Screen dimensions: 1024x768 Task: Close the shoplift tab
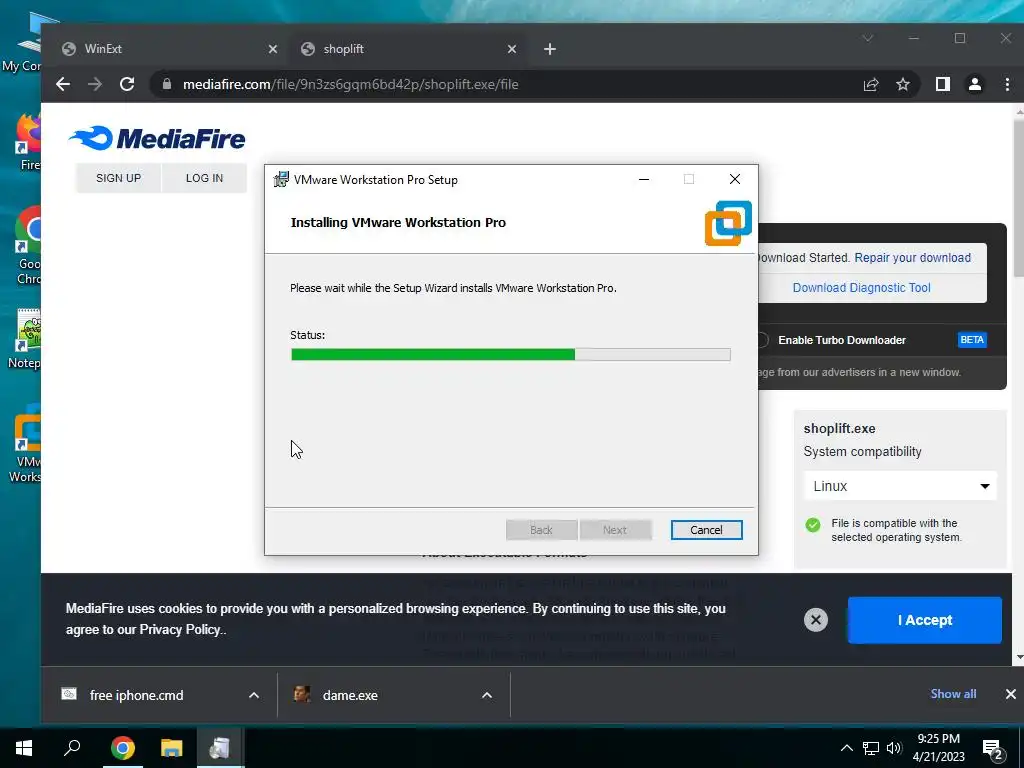(512, 49)
